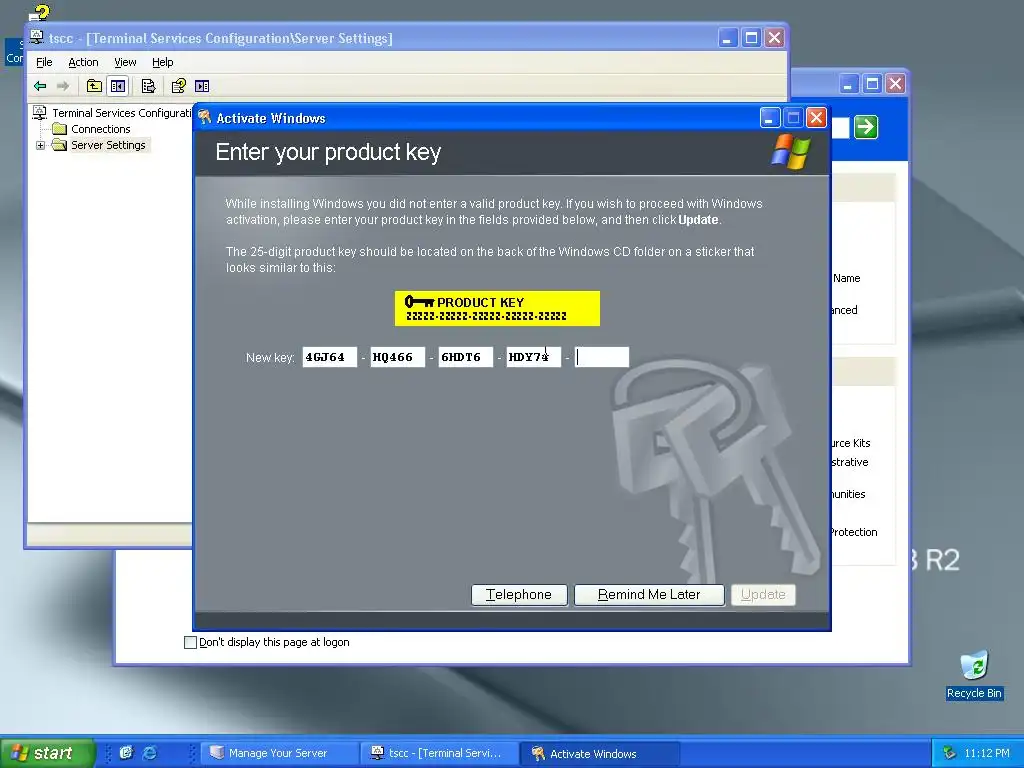Click the activation keys icon in system tray

tap(950, 753)
